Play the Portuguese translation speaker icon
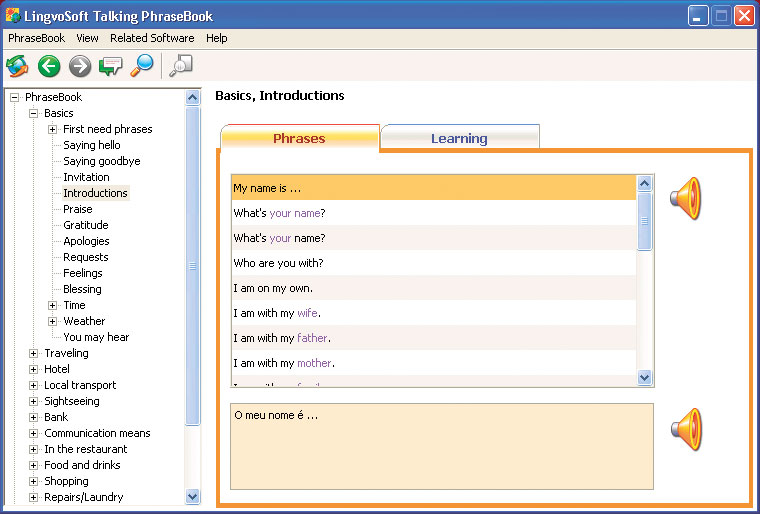Image resolution: width=760 pixels, height=514 pixels. (x=687, y=429)
